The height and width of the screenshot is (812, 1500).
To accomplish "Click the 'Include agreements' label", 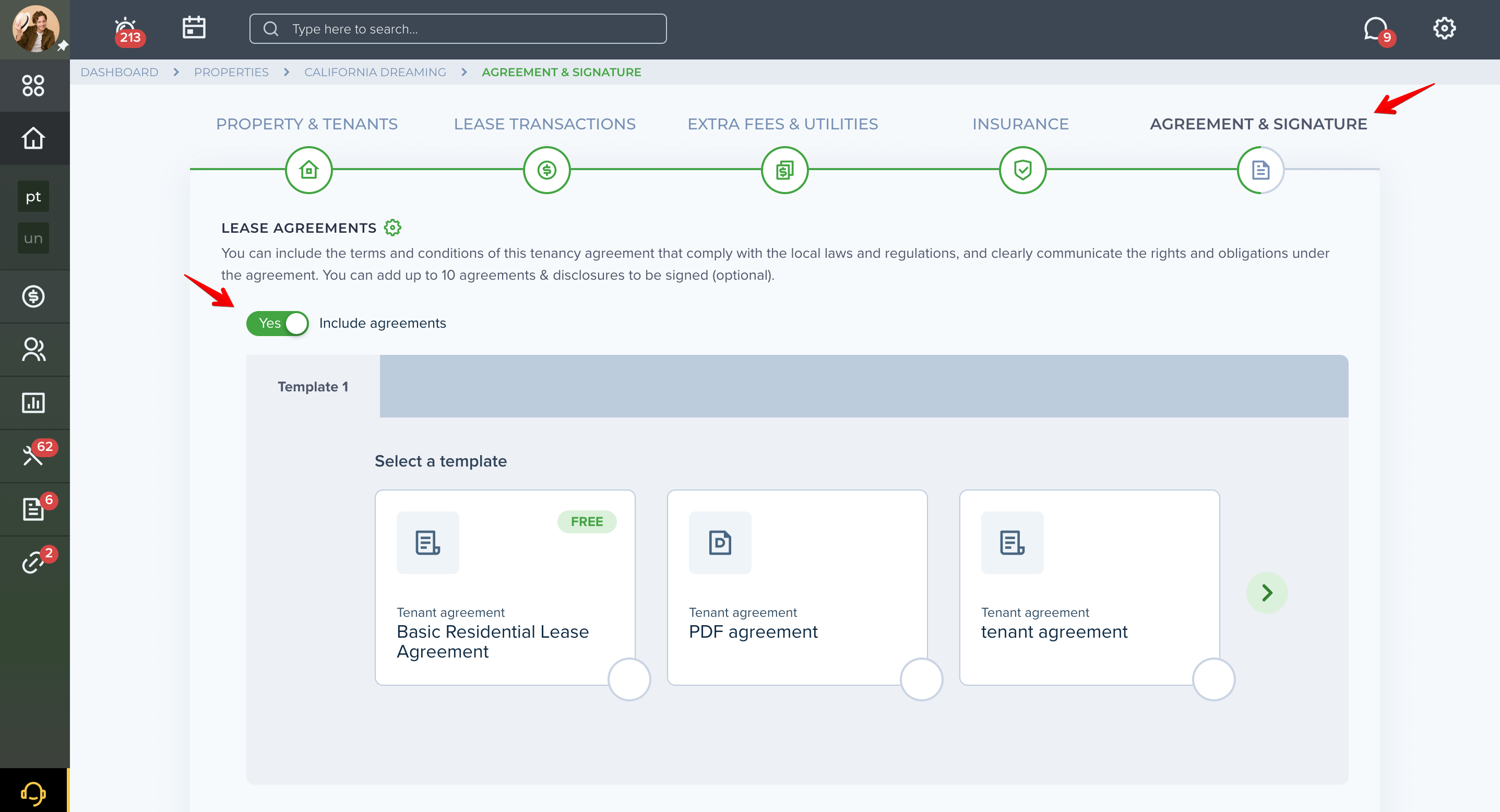I will (383, 323).
